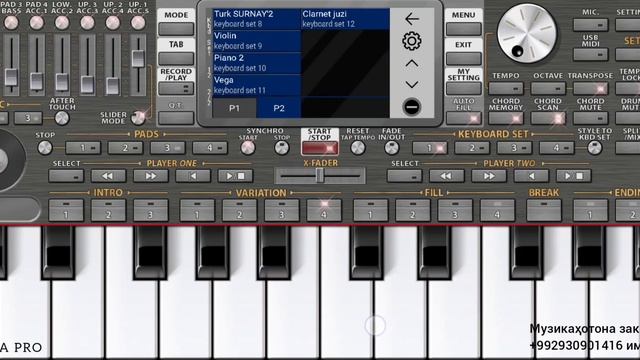Switch to page tab P2

coord(279,108)
